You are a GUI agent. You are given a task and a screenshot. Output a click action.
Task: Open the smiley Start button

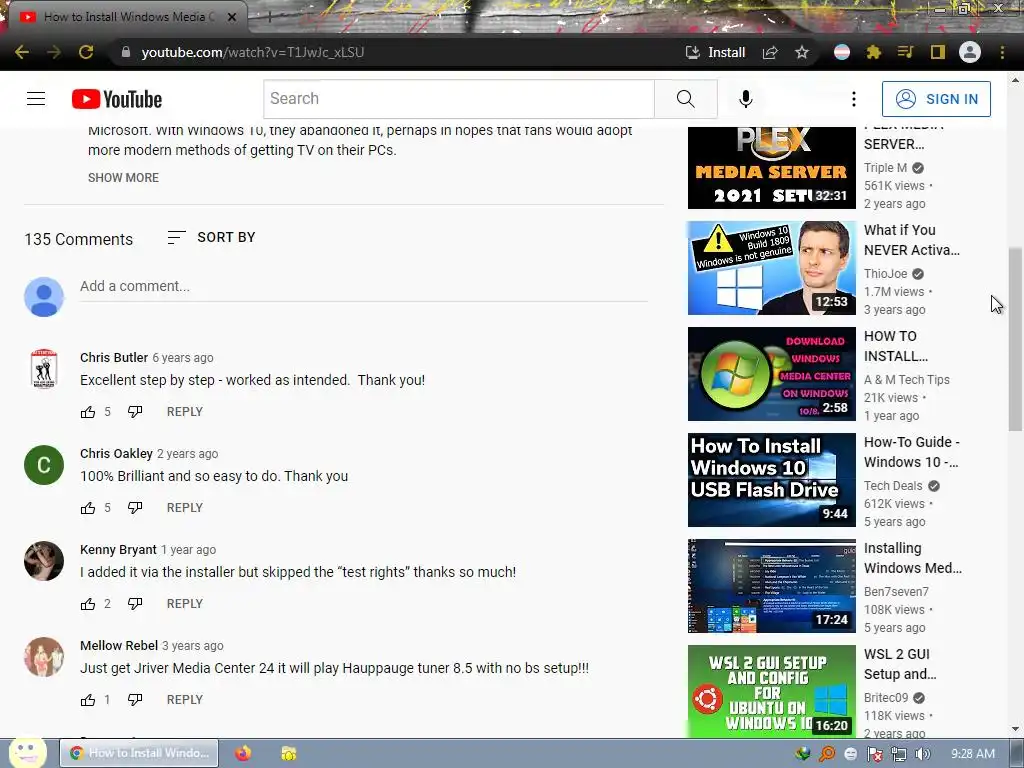(27, 753)
